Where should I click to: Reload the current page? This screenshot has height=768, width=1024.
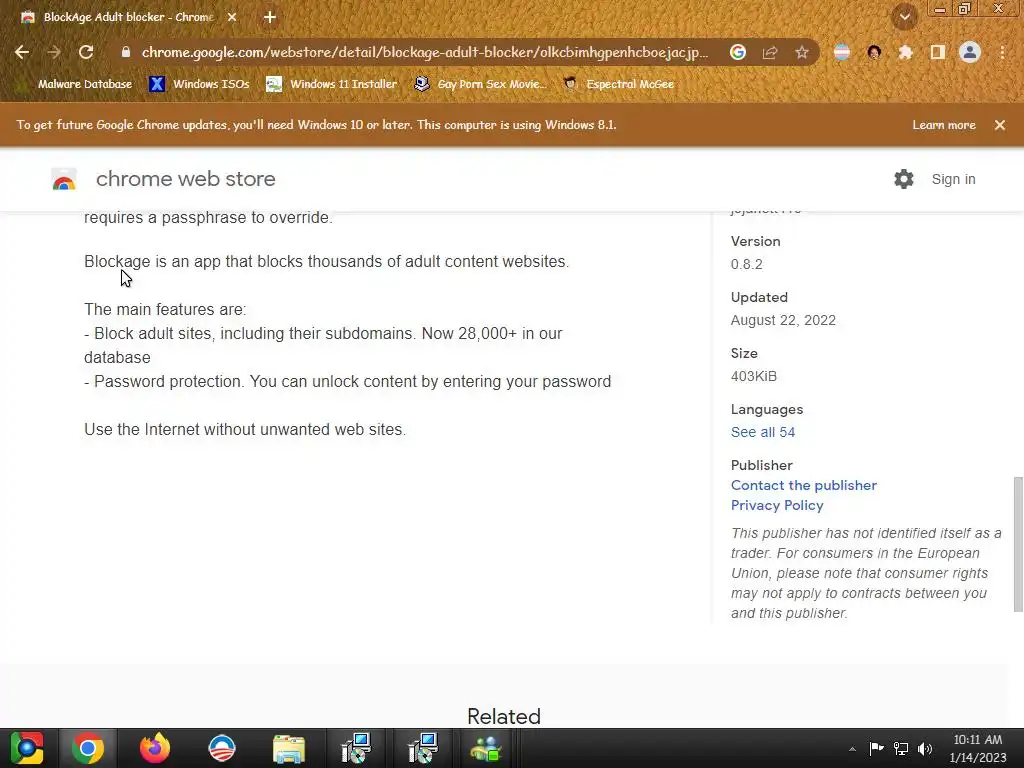coord(86,52)
